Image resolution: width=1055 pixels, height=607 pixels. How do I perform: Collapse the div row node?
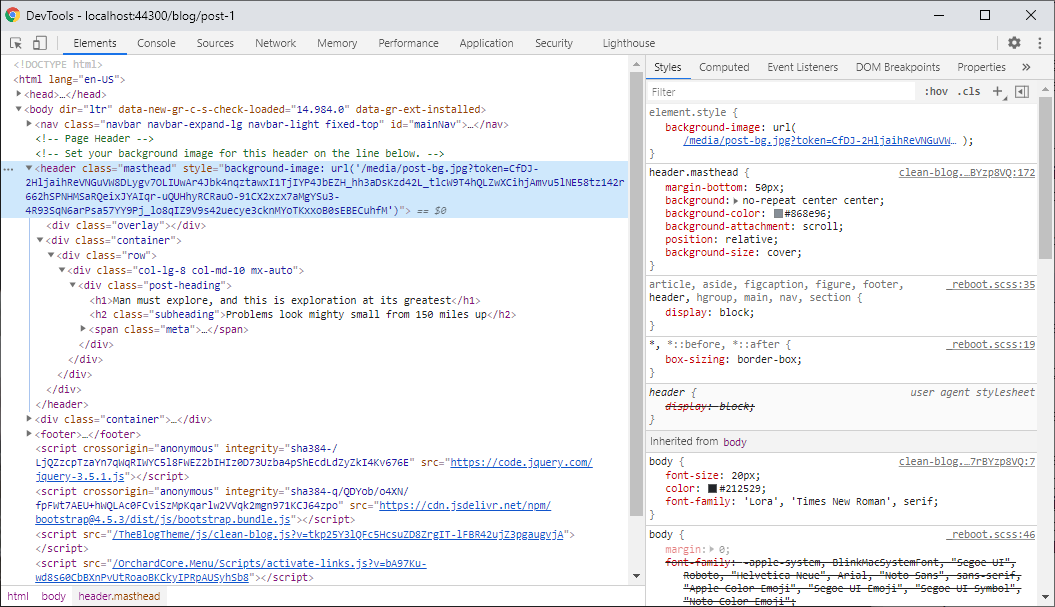tap(50, 255)
